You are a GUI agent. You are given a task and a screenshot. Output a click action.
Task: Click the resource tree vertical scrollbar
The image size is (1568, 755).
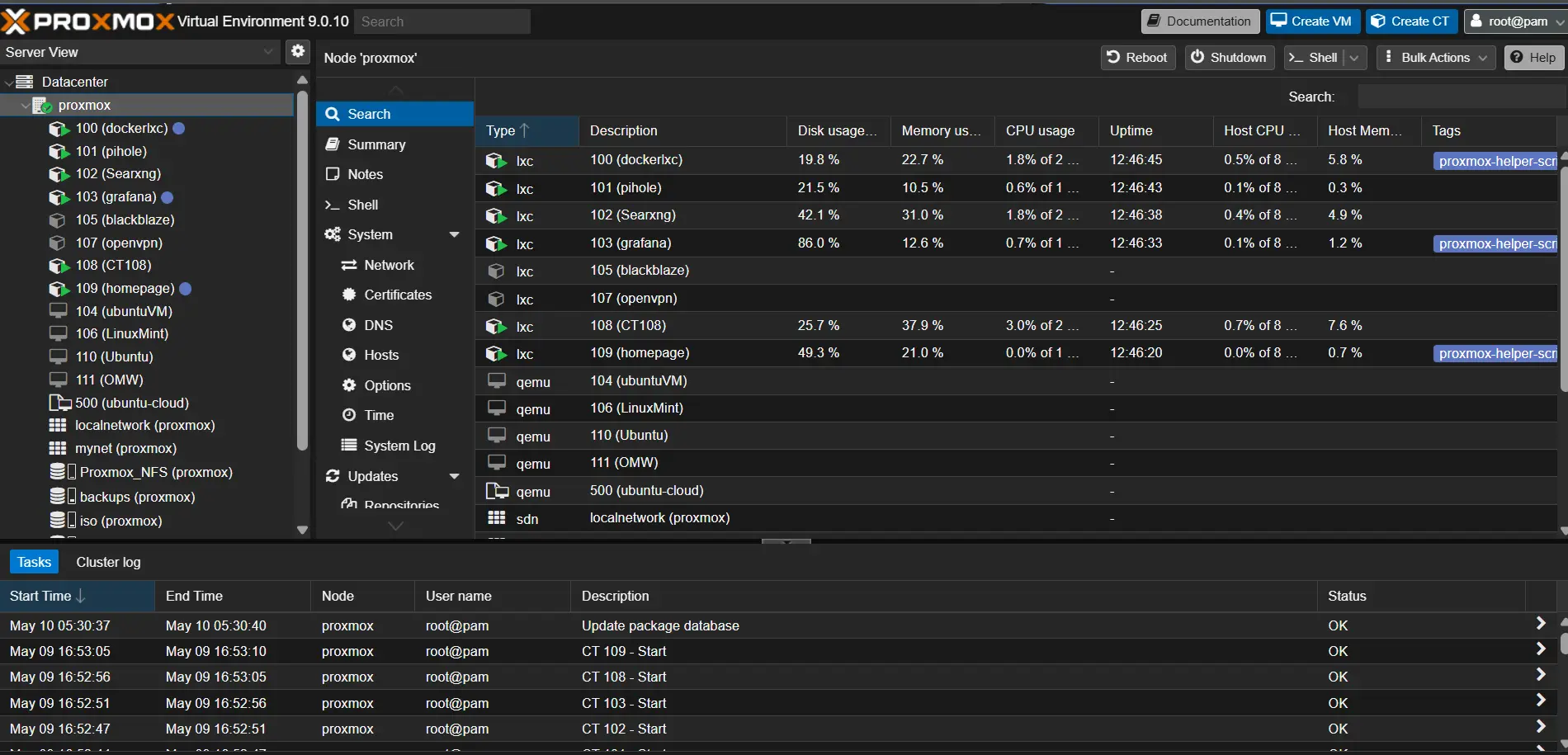coord(302,272)
